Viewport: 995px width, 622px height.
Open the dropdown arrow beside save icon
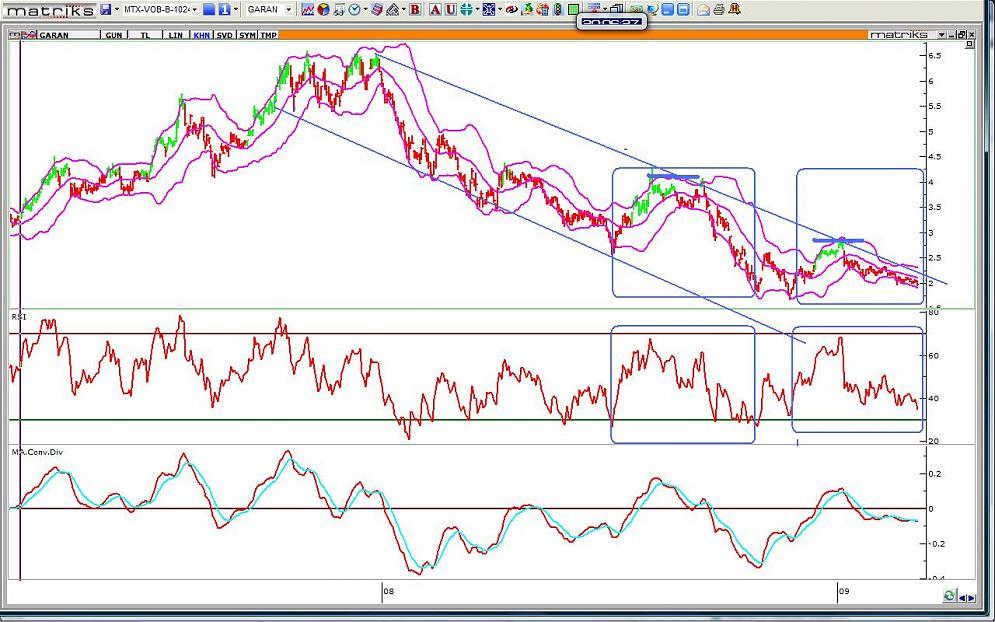tap(117, 9)
